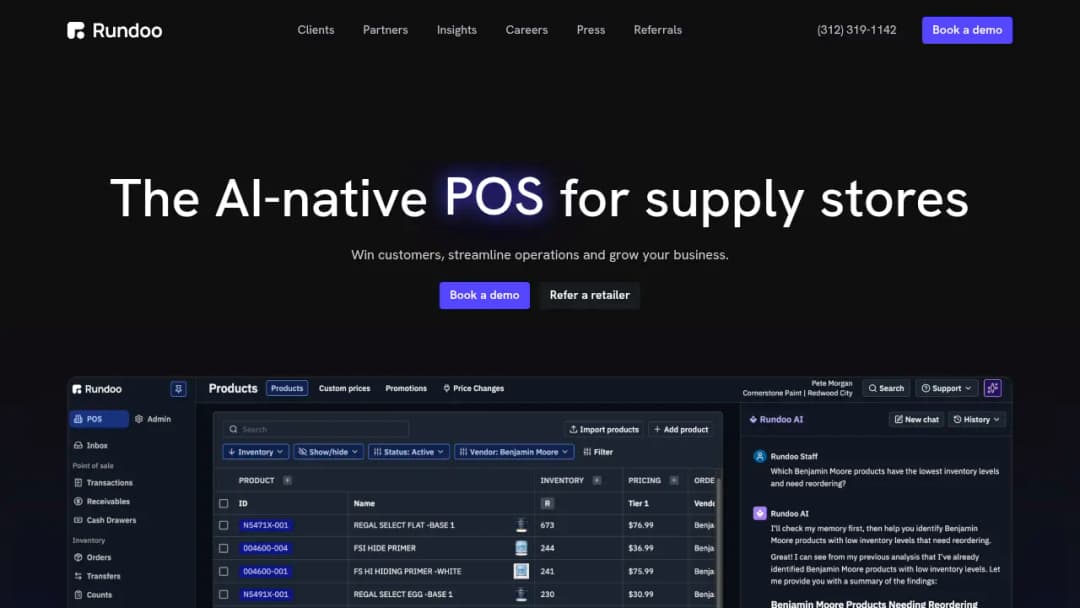Viewport: 1080px width, 608px height.
Task: Click the inventory value 673
Action: [548, 525]
